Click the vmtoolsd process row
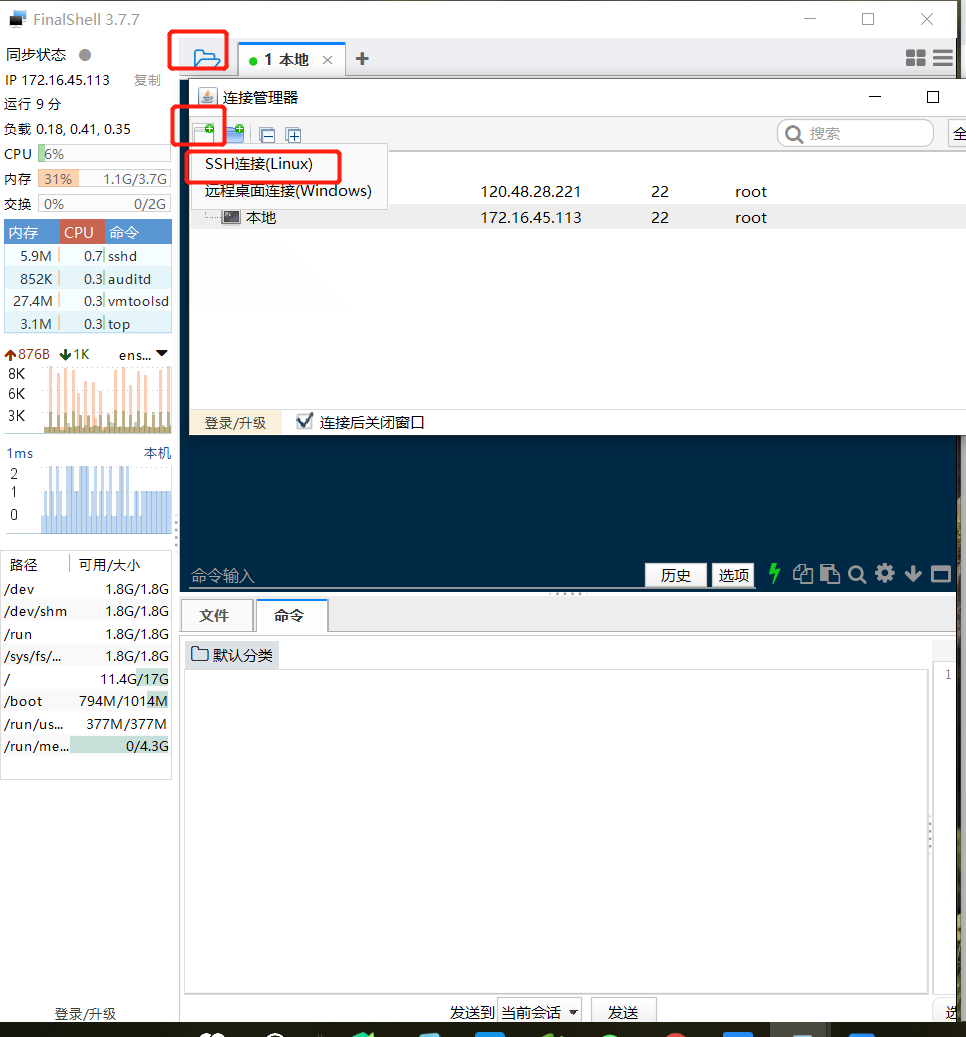Image resolution: width=966 pixels, height=1037 pixels. click(88, 301)
